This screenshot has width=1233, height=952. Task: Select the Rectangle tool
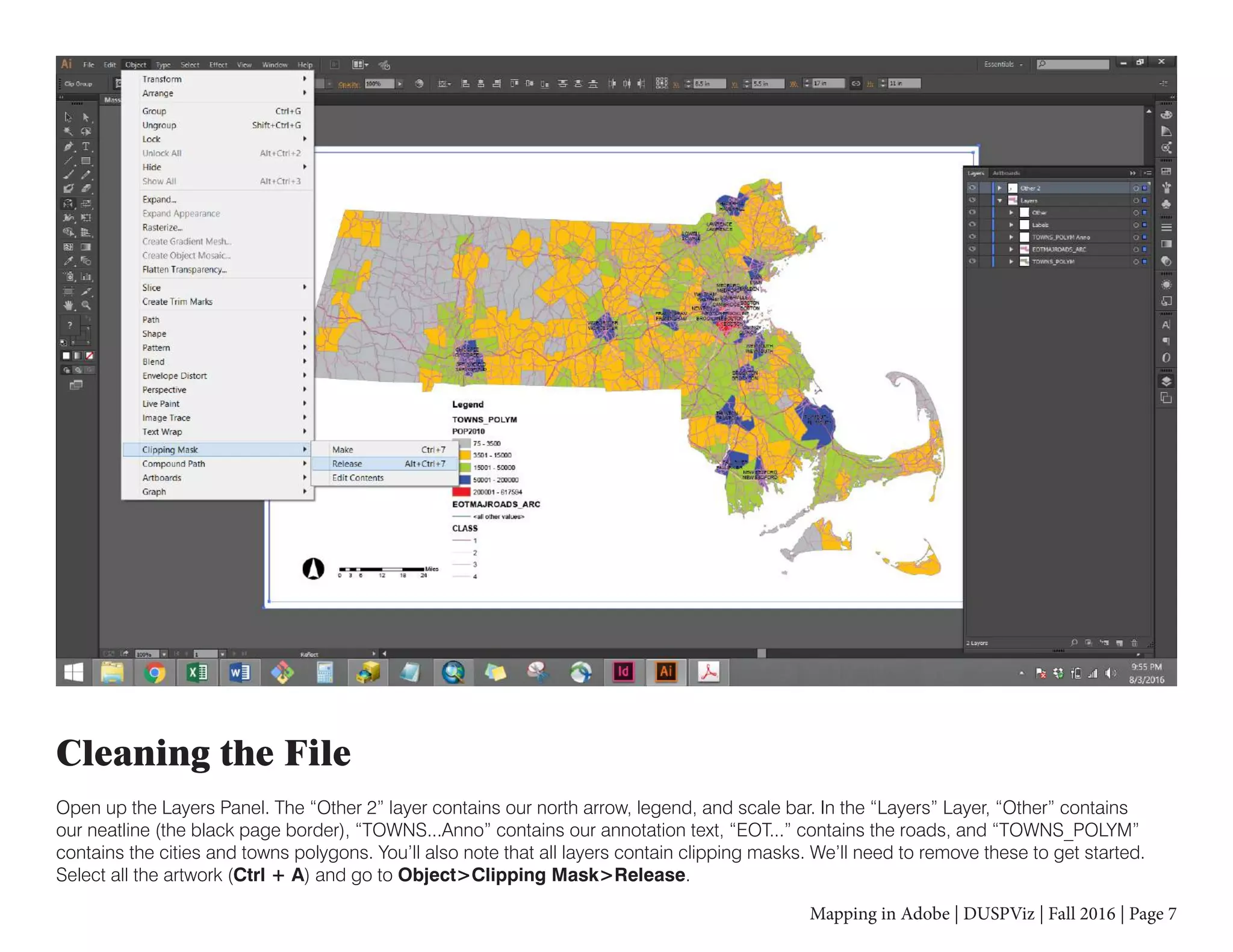[x=86, y=161]
